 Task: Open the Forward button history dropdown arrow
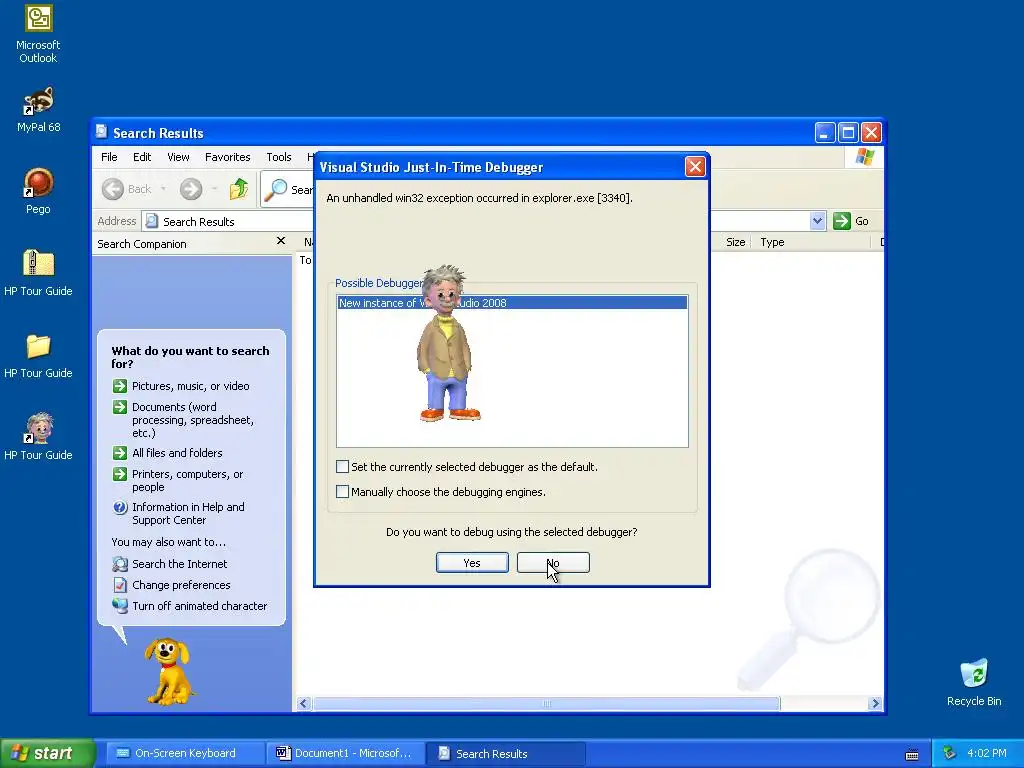pyautogui.click(x=214, y=189)
